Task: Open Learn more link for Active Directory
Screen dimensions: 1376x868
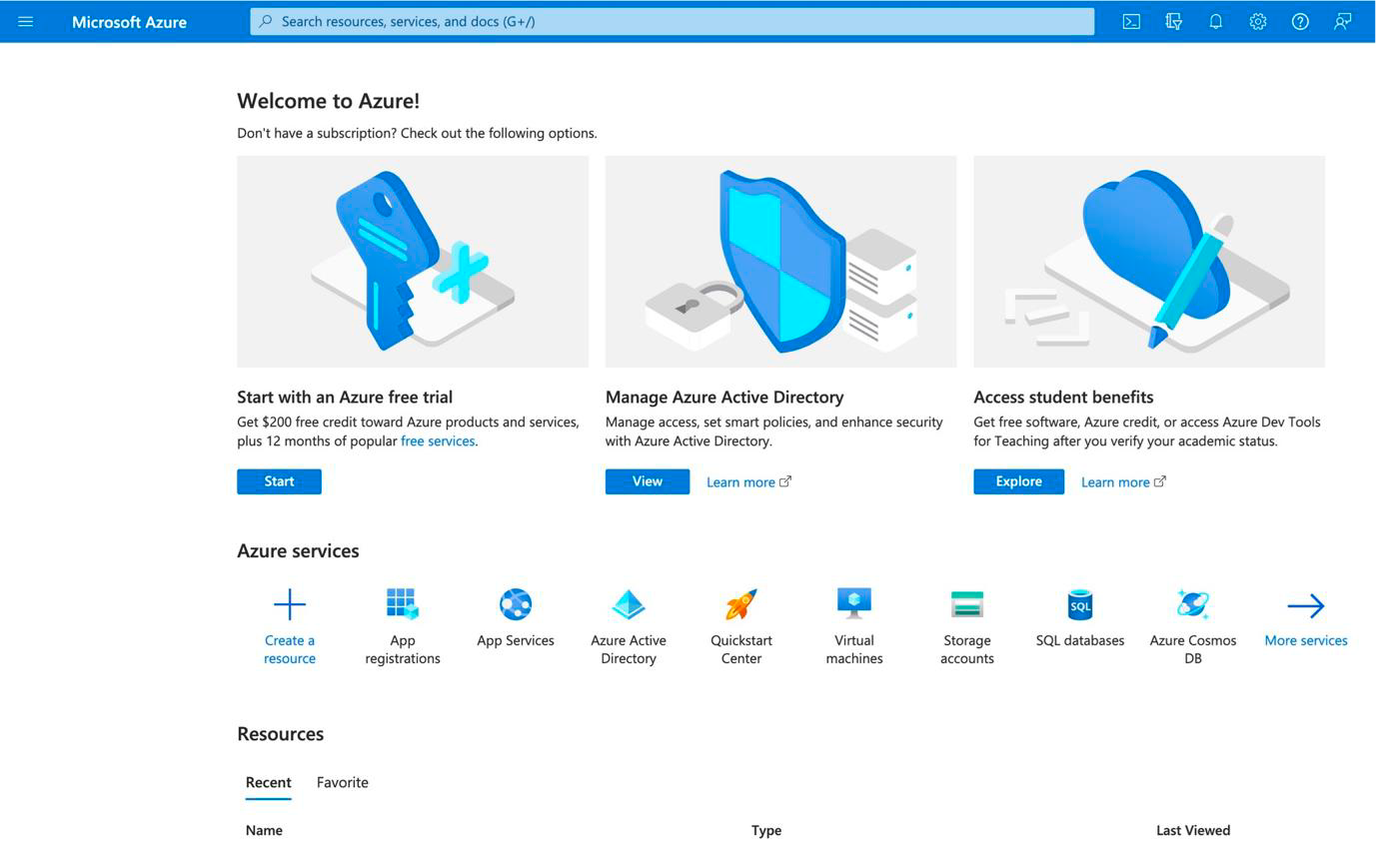Action: click(x=740, y=481)
